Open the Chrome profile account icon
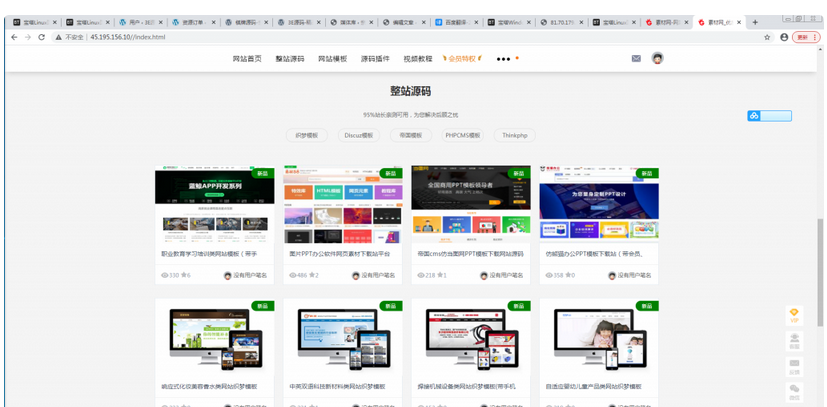This screenshot has width=827, height=407. [784, 37]
